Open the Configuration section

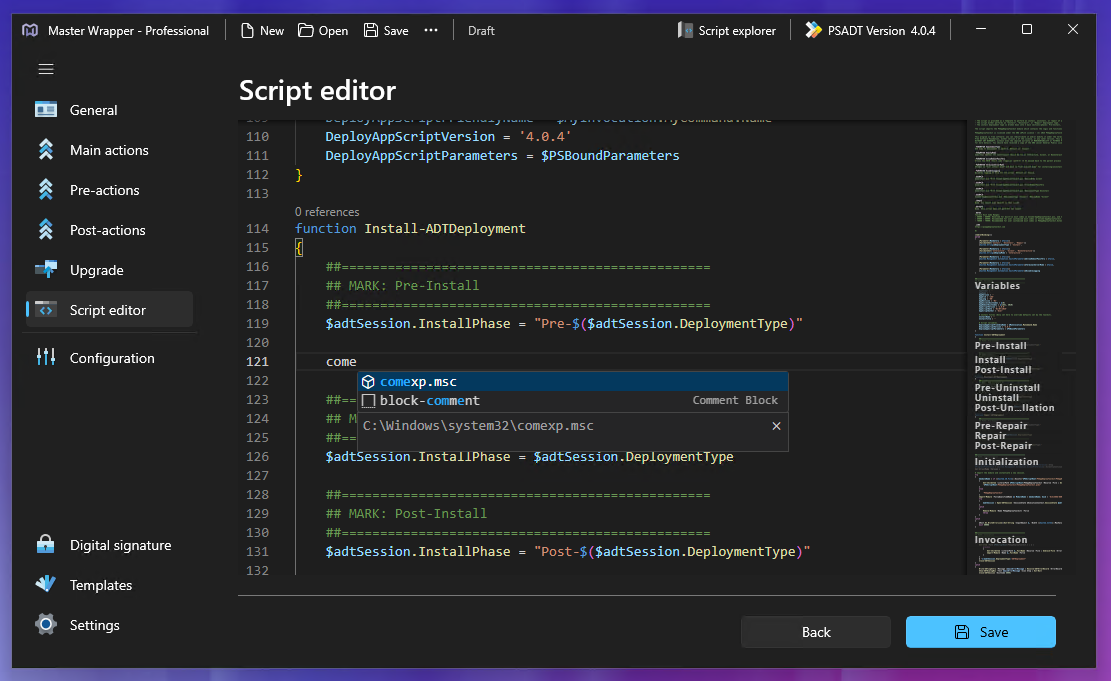pyautogui.click(x=112, y=358)
